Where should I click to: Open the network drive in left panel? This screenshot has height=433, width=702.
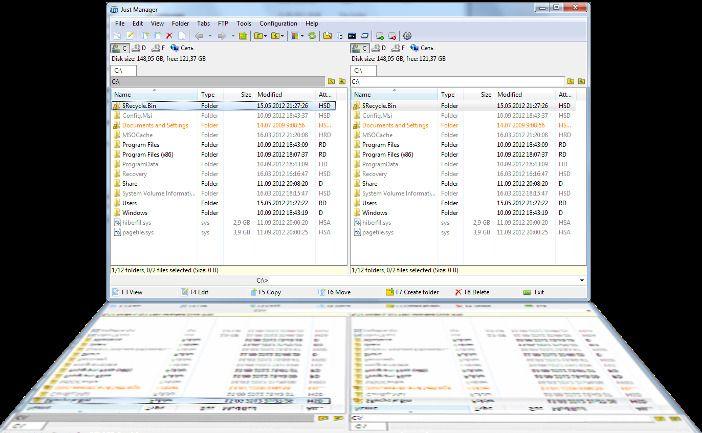click(181, 48)
